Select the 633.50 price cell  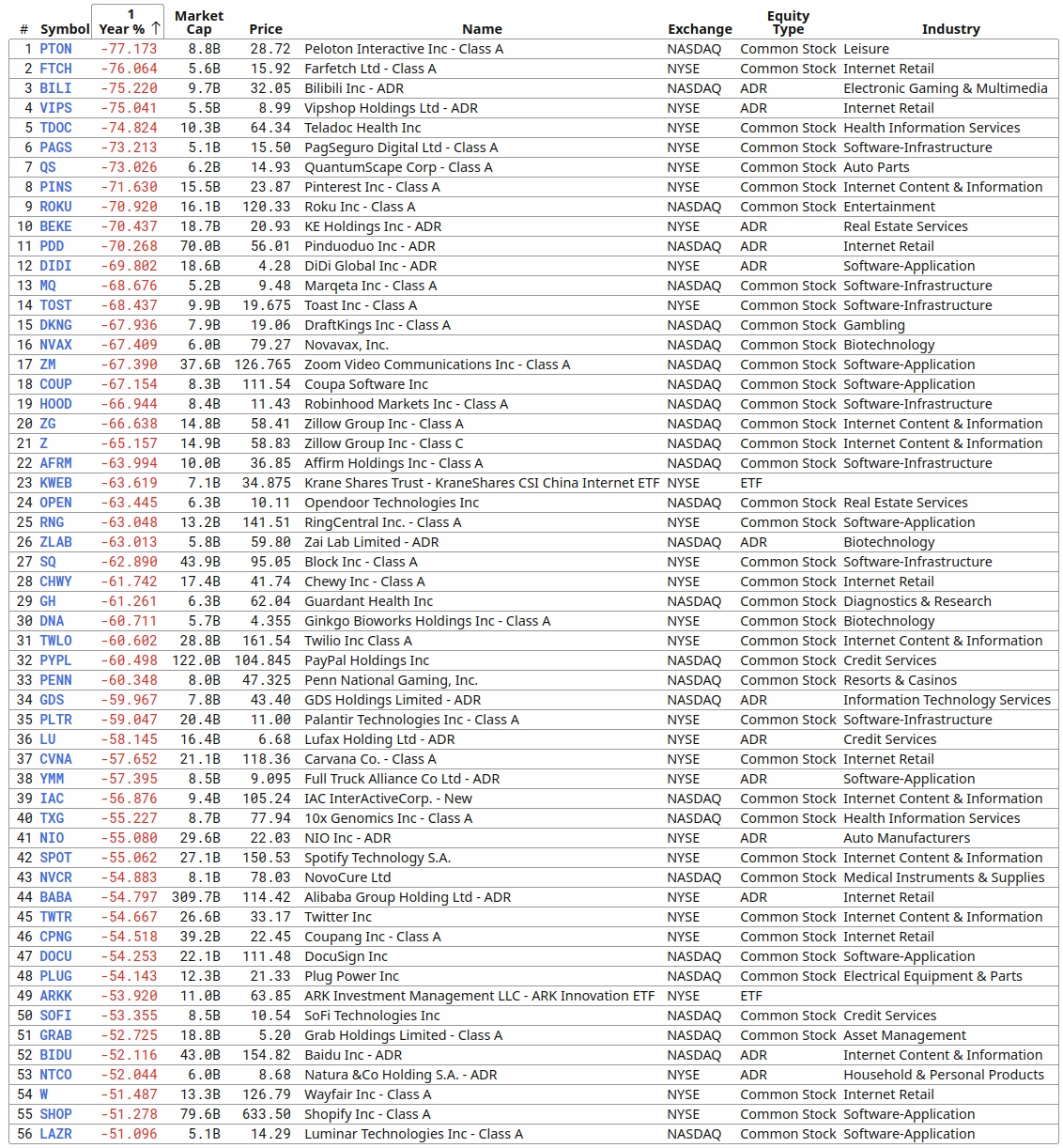click(267, 1114)
